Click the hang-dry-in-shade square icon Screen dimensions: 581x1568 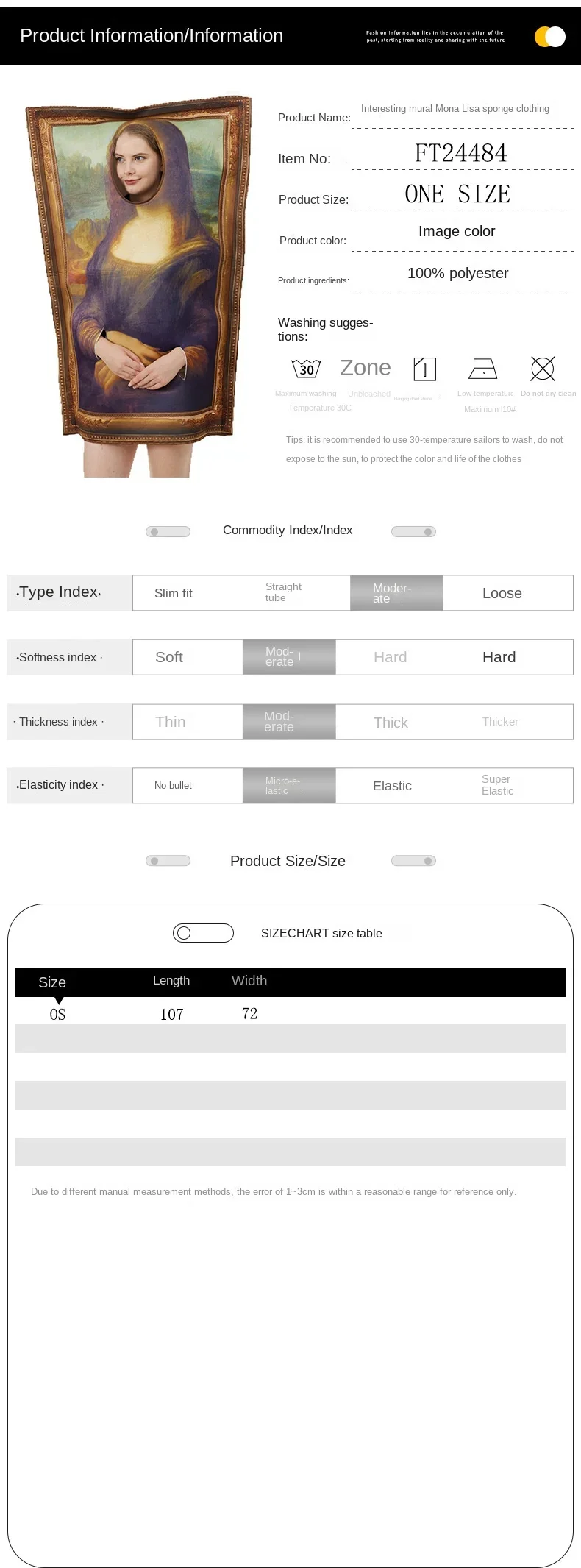click(425, 369)
